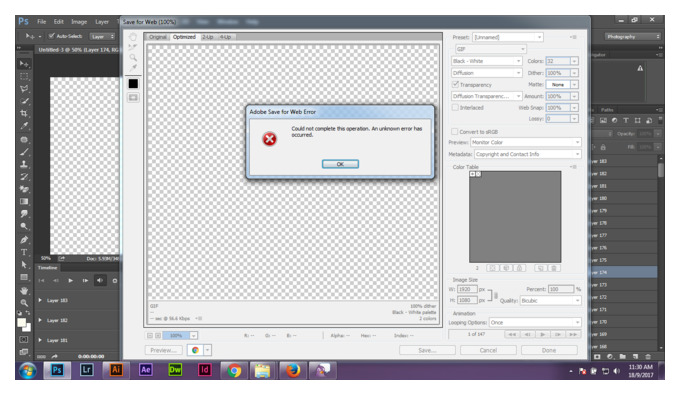Select the Zoom tool in Photoshop toolbar
This screenshot has width=680, height=395.
coord(24,303)
